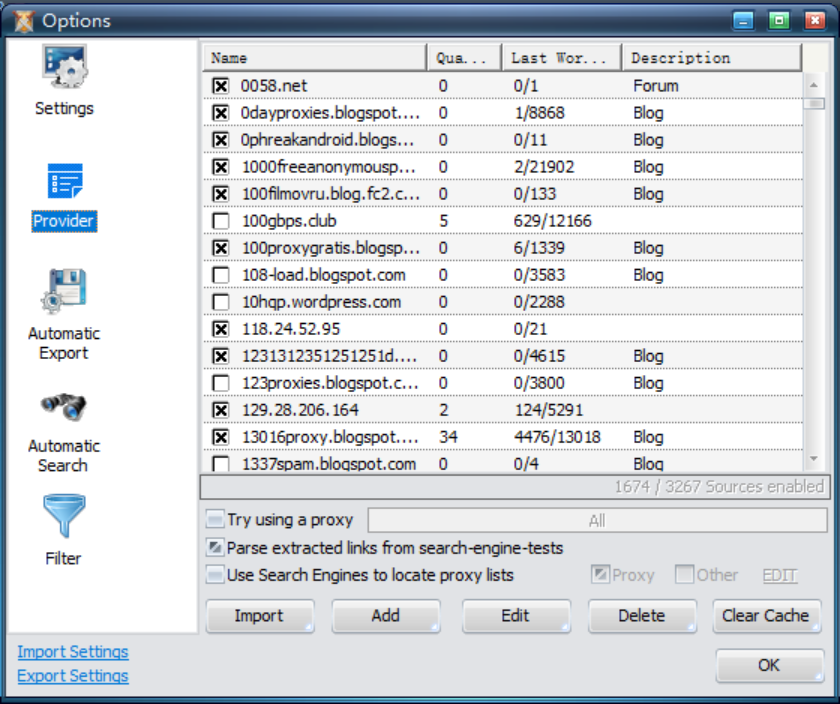This screenshot has width=840, height=704.
Task: Enable Use Search Engines to locate proxy lists
Action: tap(215, 575)
